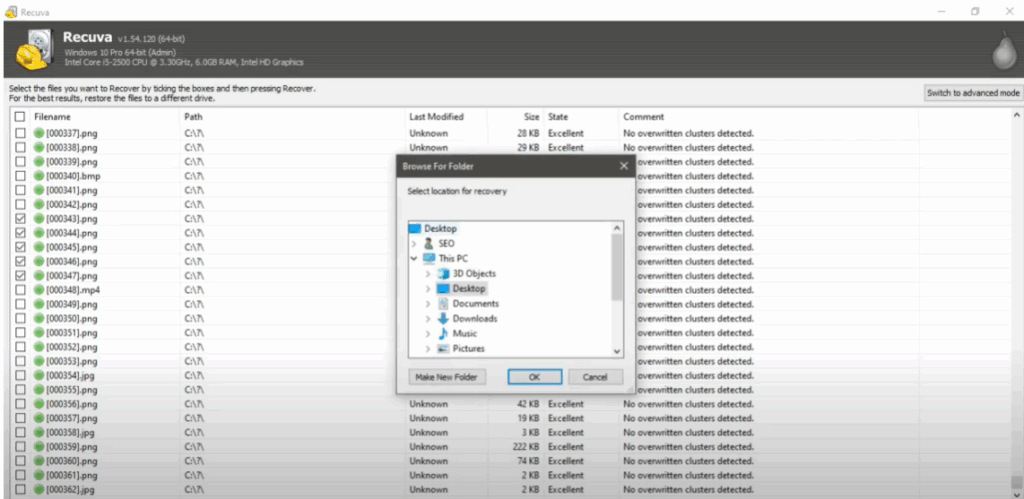Expand the SEO node
The image size is (1024, 499).
tap(414, 244)
